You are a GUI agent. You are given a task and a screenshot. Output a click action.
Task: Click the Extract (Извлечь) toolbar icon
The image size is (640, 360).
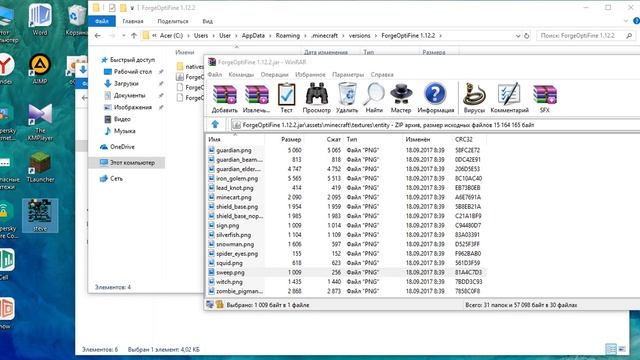point(256,99)
